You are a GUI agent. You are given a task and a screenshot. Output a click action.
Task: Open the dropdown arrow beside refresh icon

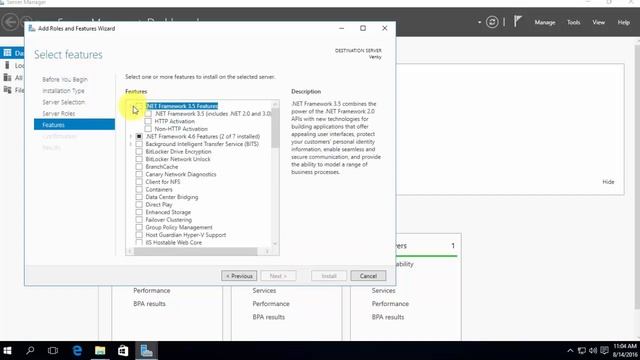[479, 22]
